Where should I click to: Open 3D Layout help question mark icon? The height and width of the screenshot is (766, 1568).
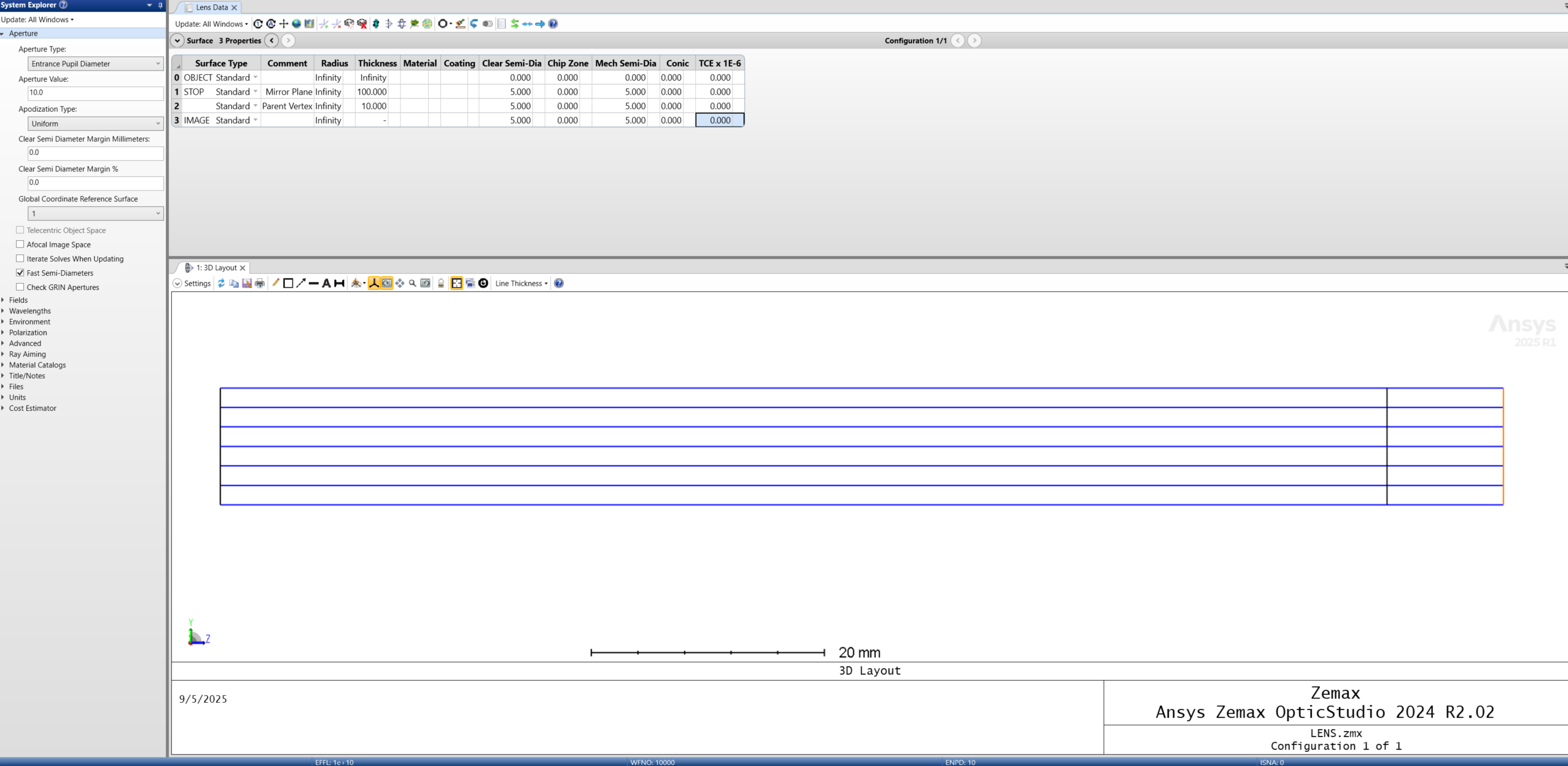pos(559,283)
